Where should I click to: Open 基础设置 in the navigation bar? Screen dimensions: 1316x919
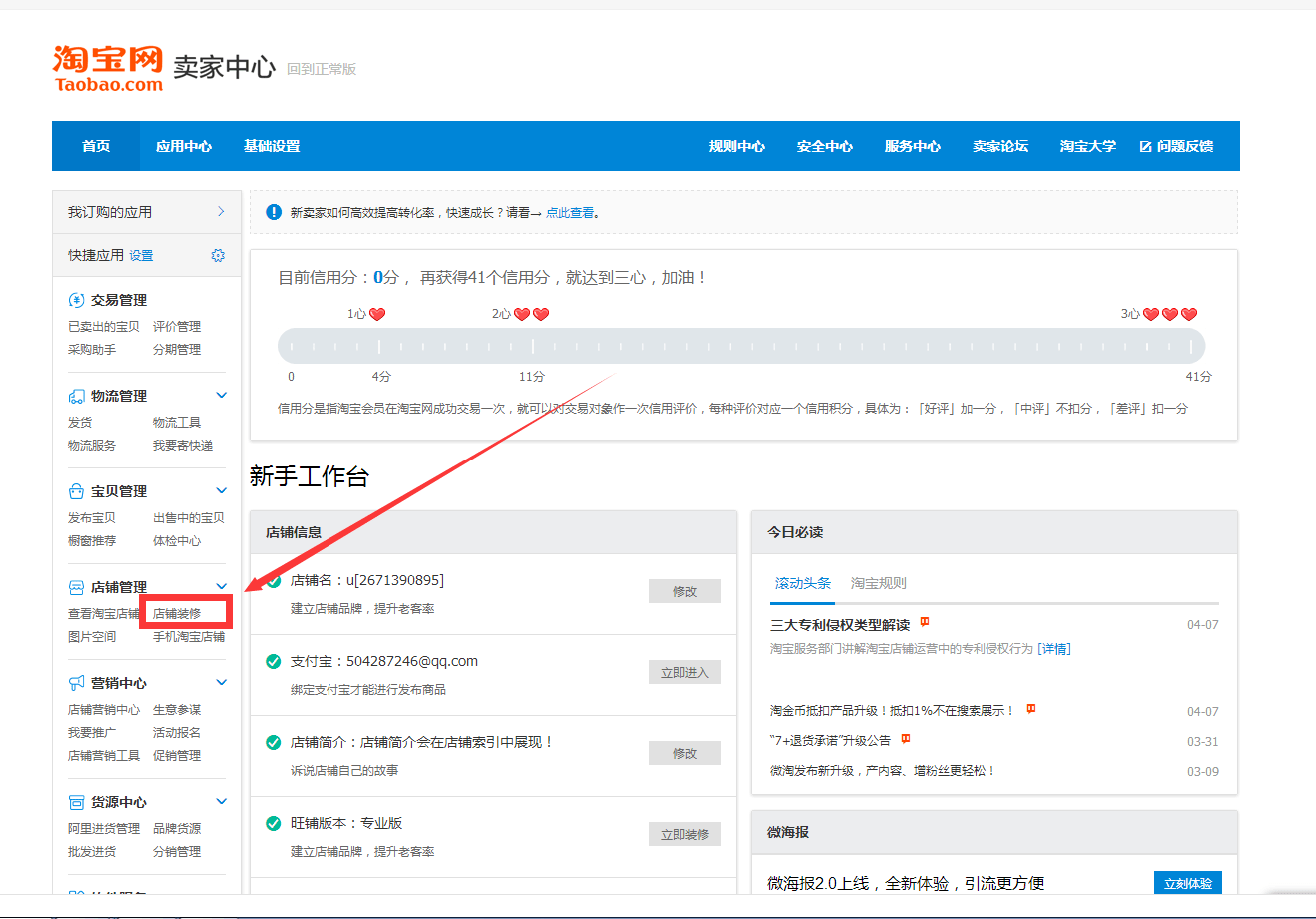click(272, 146)
